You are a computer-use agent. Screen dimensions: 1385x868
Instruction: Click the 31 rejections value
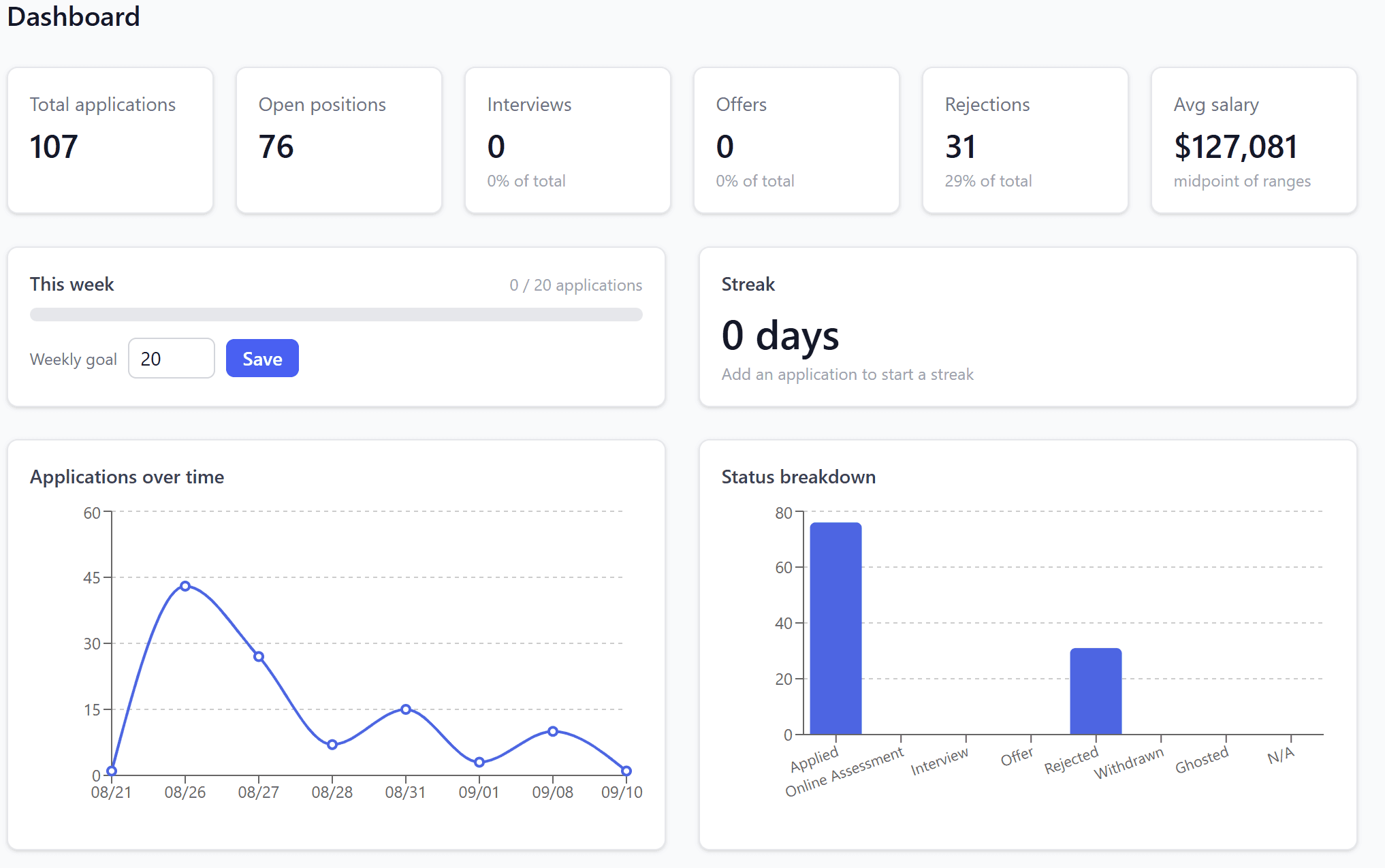pyautogui.click(x=960, y=147)
